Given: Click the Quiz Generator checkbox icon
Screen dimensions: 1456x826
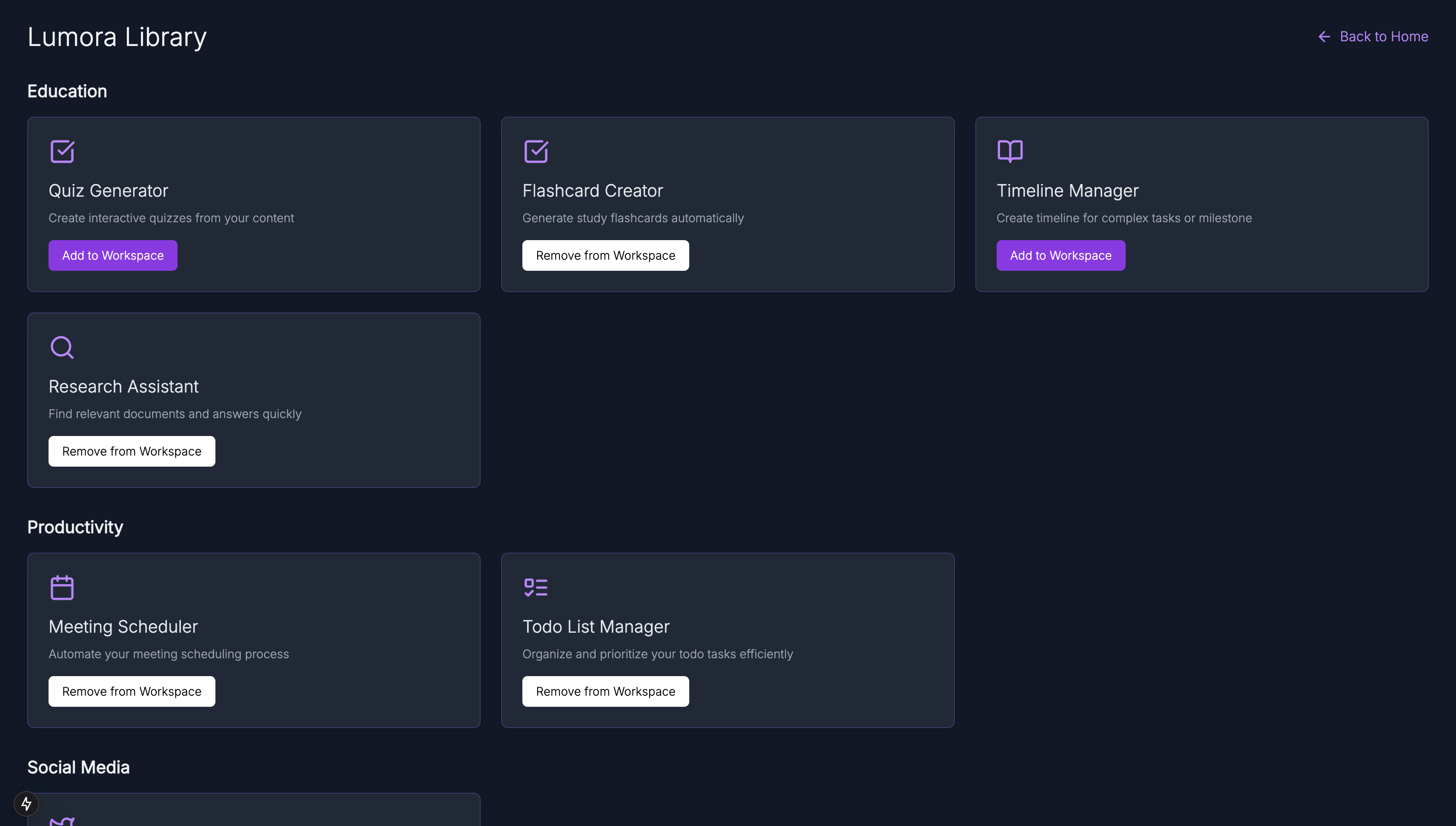Looking at the screenshot, I should pyautogui.click(x=62, y=152).
